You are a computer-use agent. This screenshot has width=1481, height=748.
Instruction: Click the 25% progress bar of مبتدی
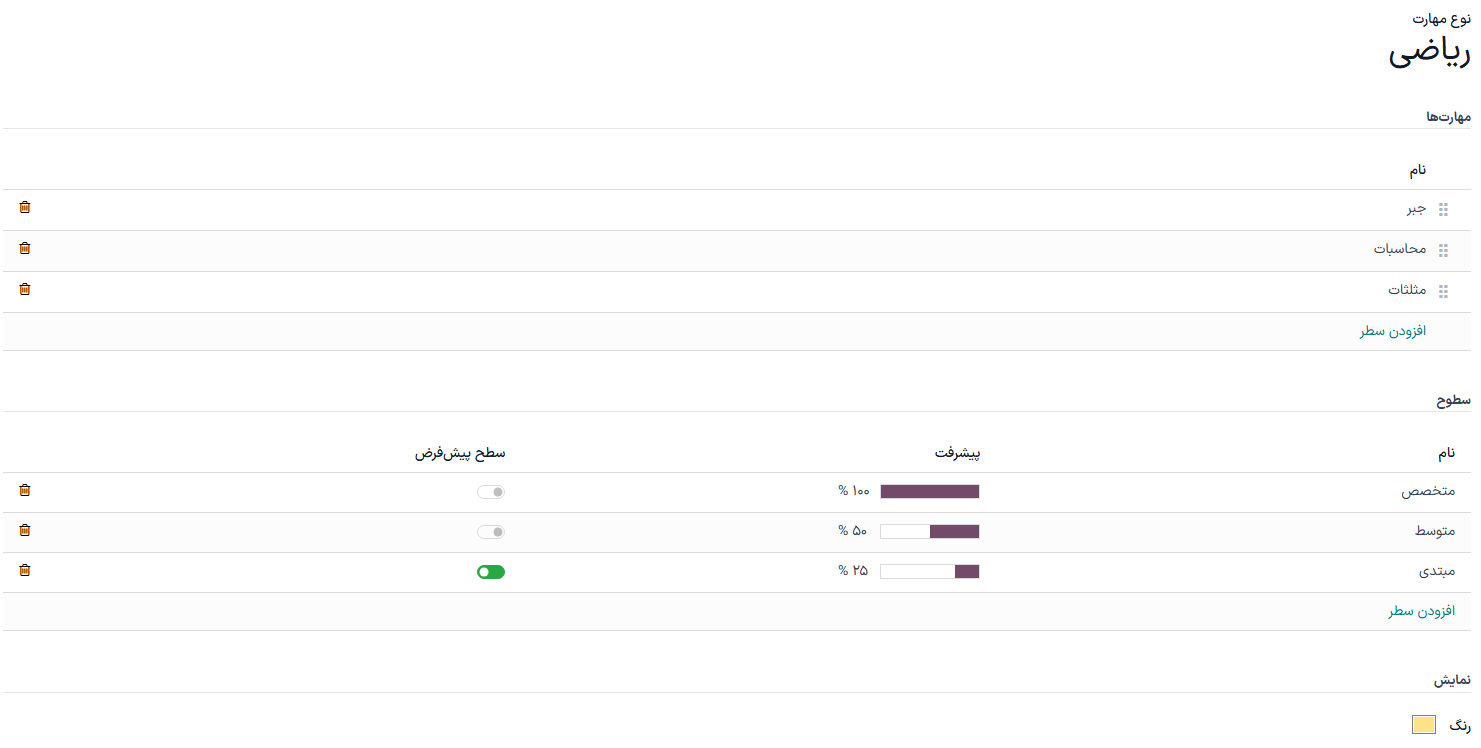pyautogui.click(x=929, y=572)
